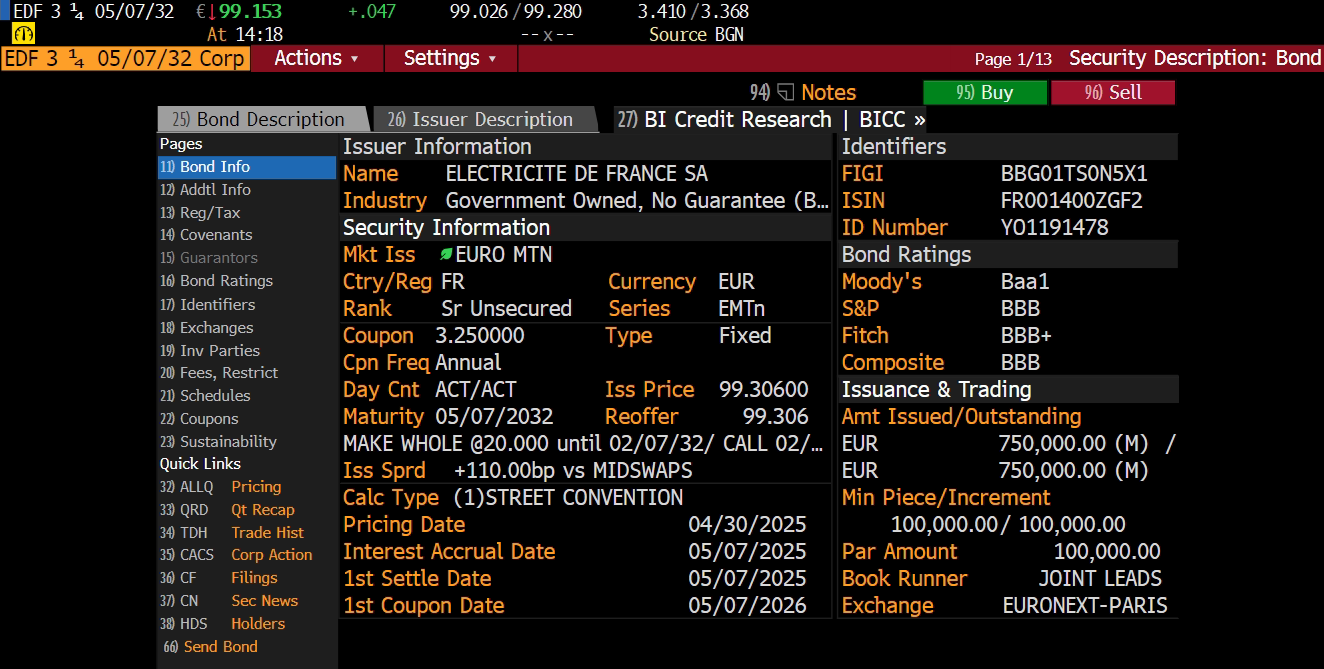Image resolution: width=1324 pixels, height=669 pixels.
Task: Open the Covenants page
Action: (x=247, y=235)
